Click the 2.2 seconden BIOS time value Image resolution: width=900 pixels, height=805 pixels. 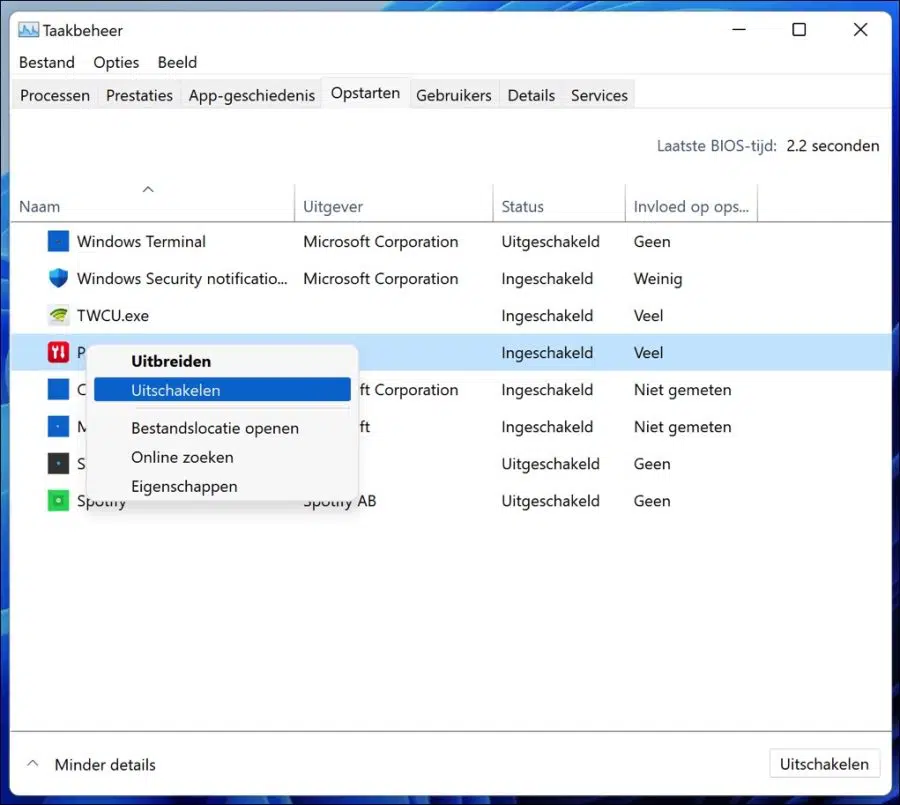click(x=832, y=146)
